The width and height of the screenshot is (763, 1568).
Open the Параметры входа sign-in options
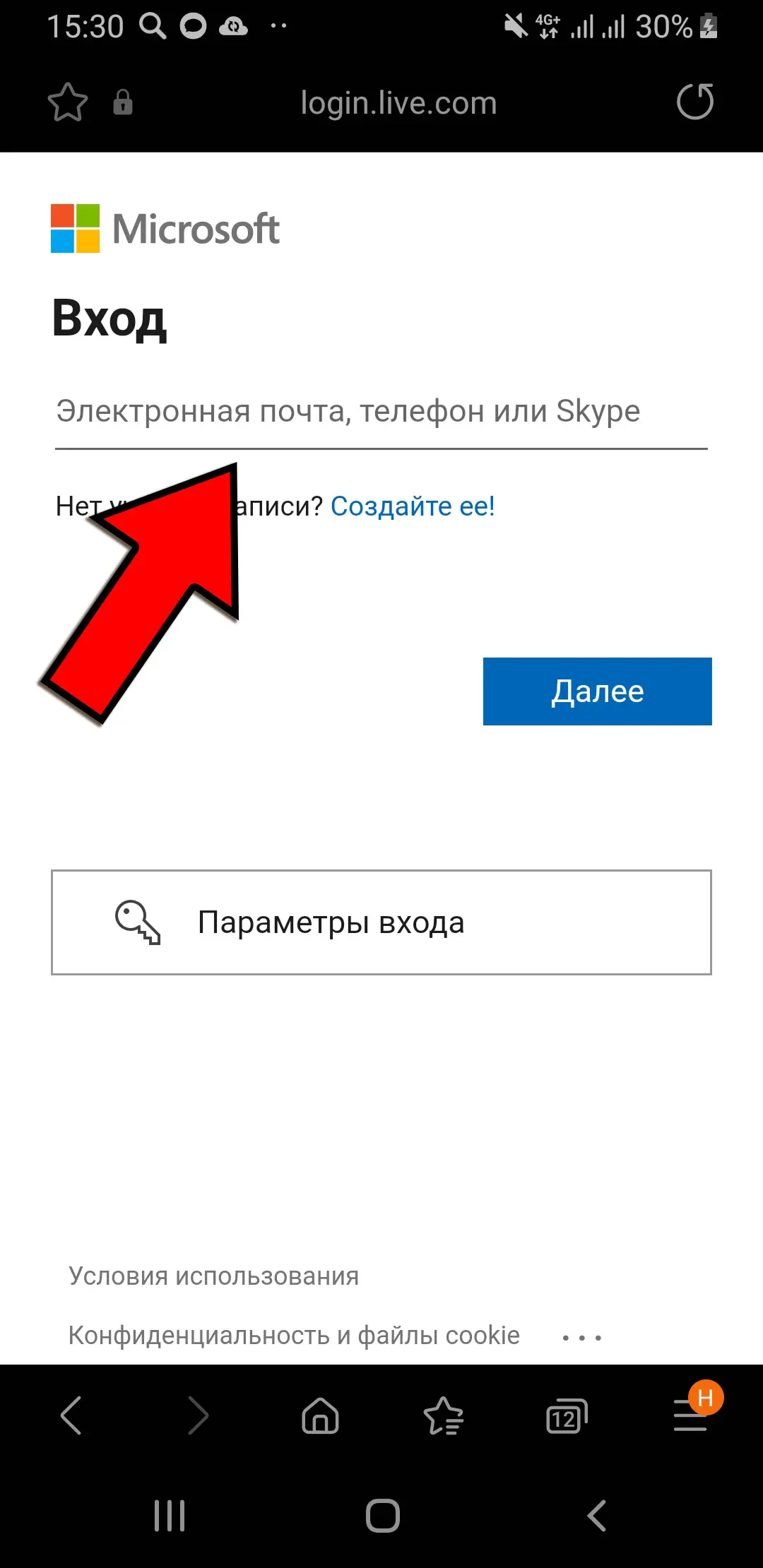(x=381, y=922)
